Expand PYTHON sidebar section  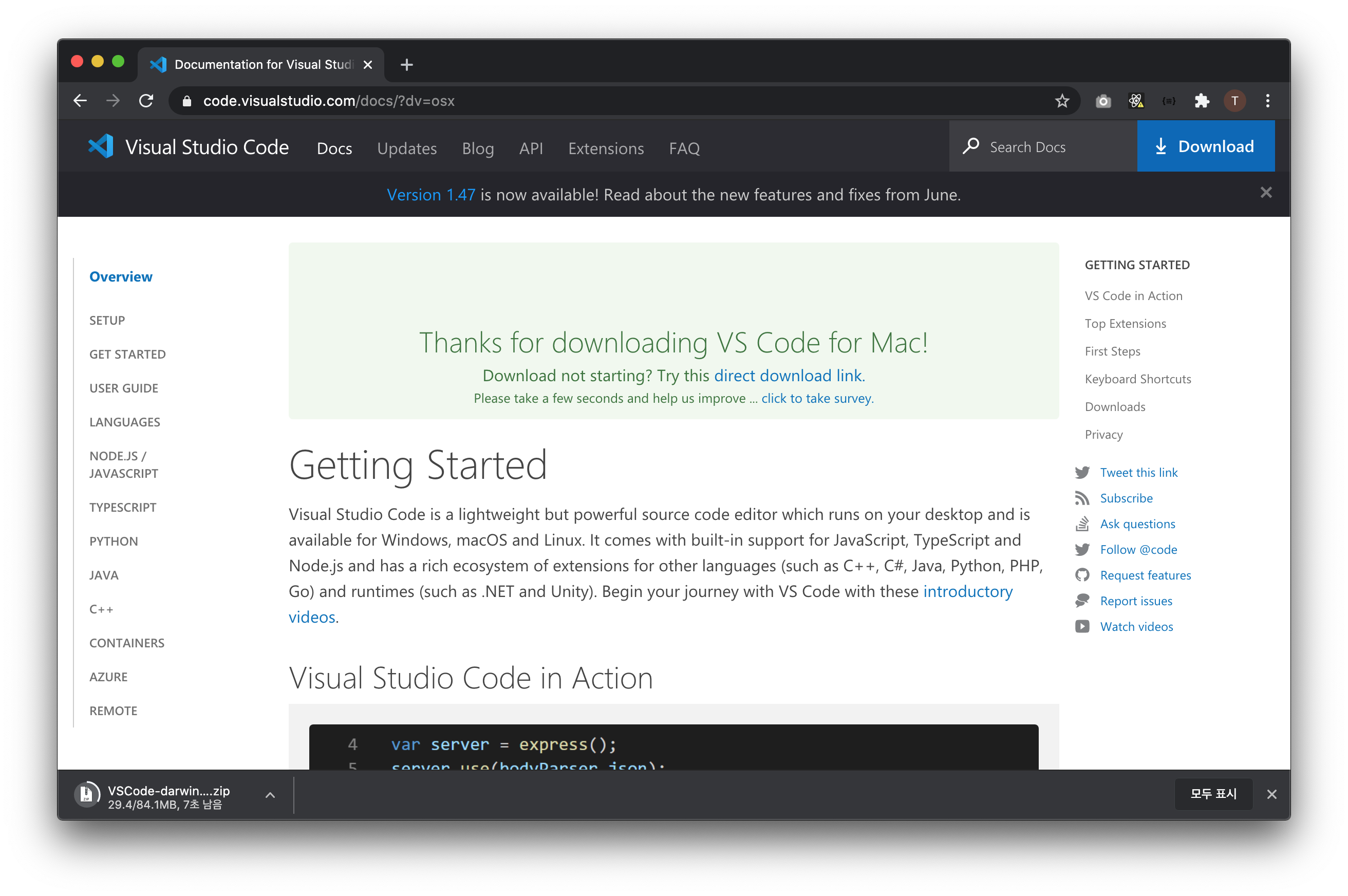[x=114, y=541]
